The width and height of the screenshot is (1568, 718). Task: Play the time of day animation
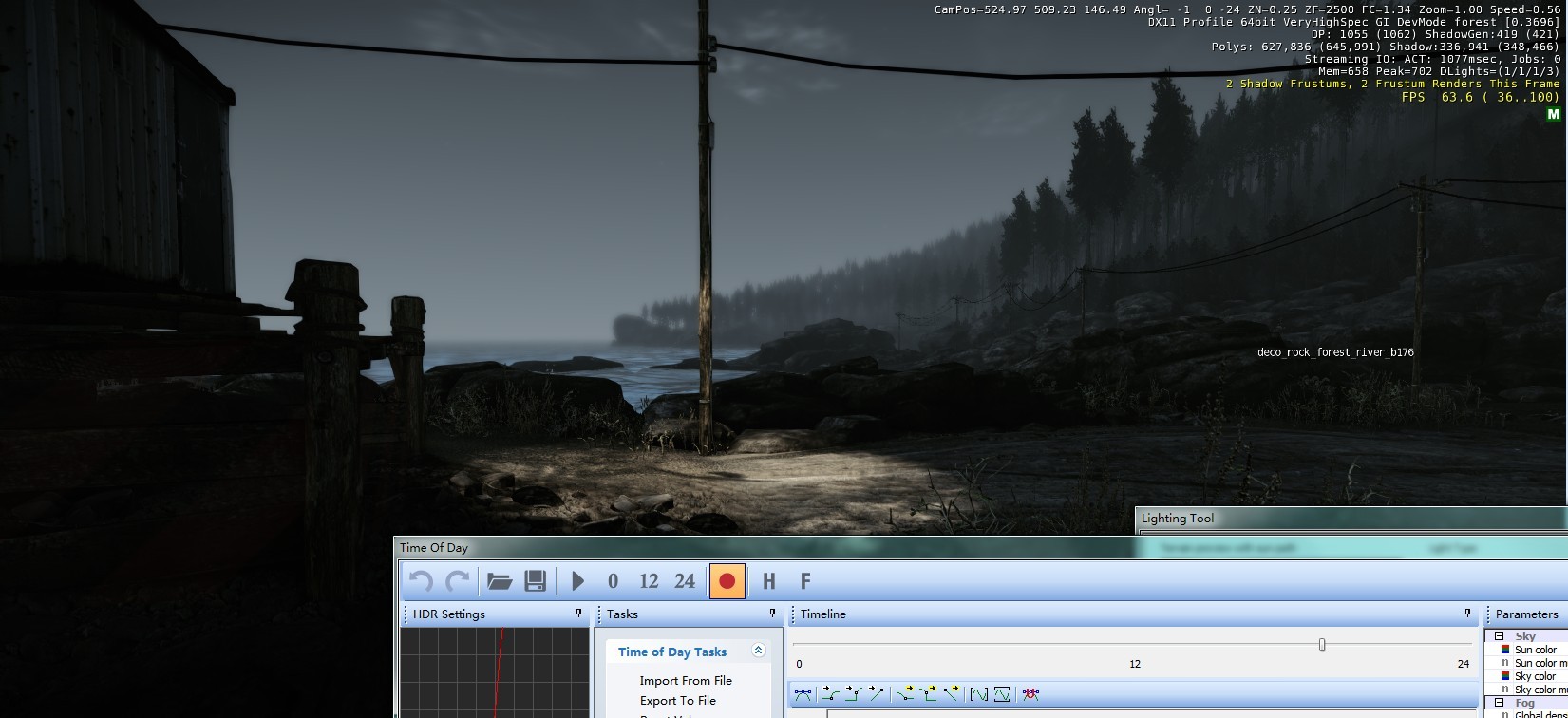(577, 581)
